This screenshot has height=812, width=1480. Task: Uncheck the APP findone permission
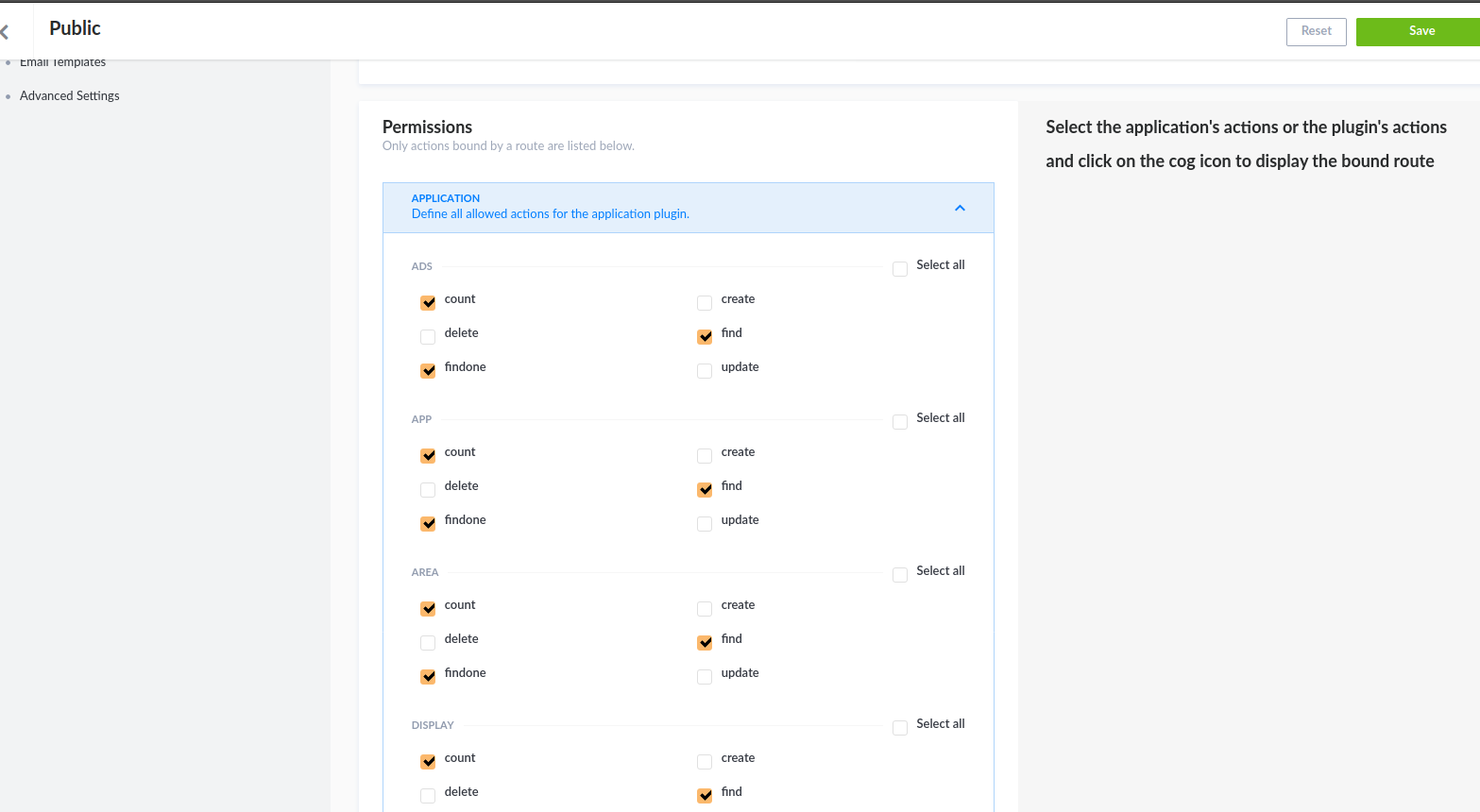428,524
